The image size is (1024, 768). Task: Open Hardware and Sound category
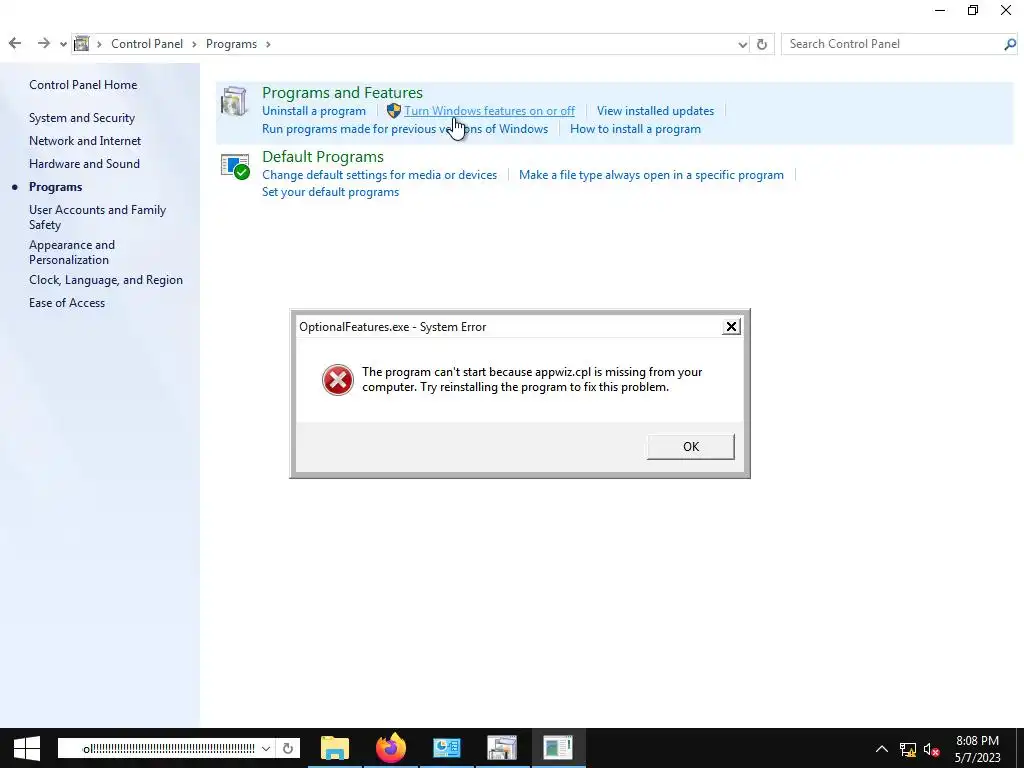tap(84, 164)
